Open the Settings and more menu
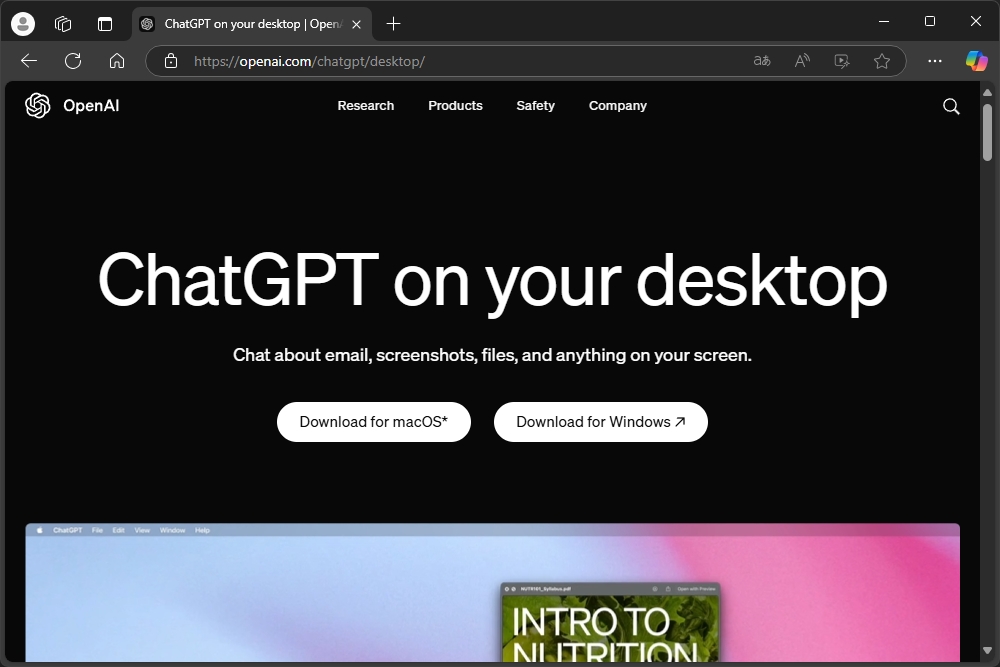Viewport: 1000px width, 667px height. tap(935, 61)
